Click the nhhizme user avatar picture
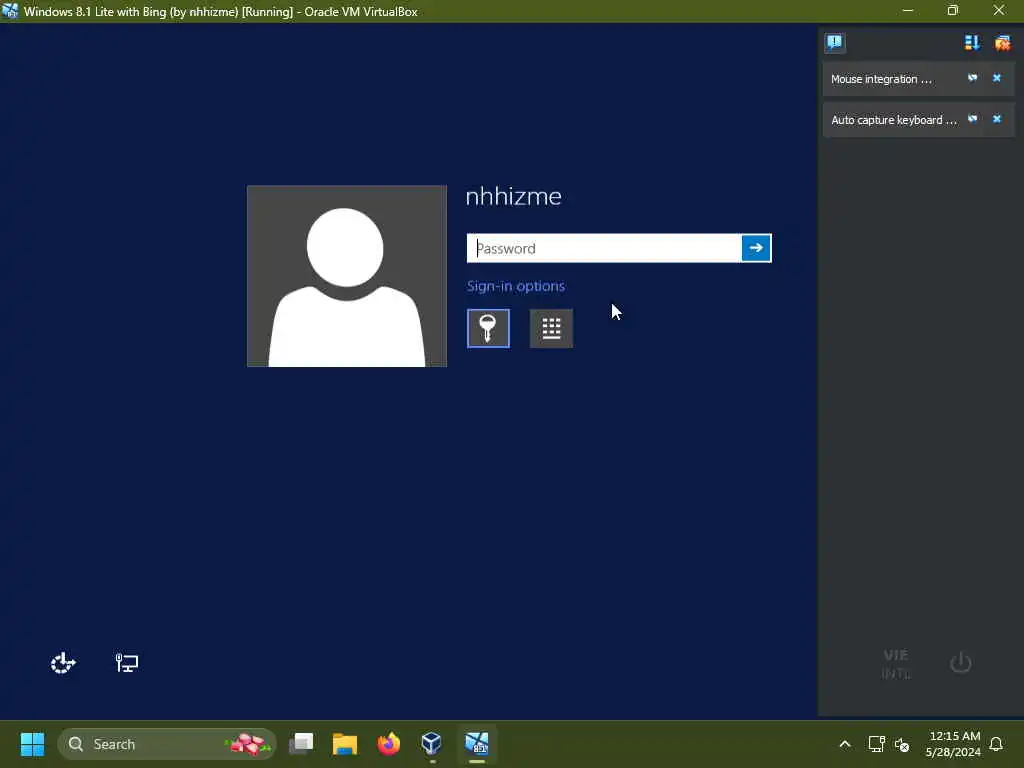The image size is (1024, 768). click(347, 276)
